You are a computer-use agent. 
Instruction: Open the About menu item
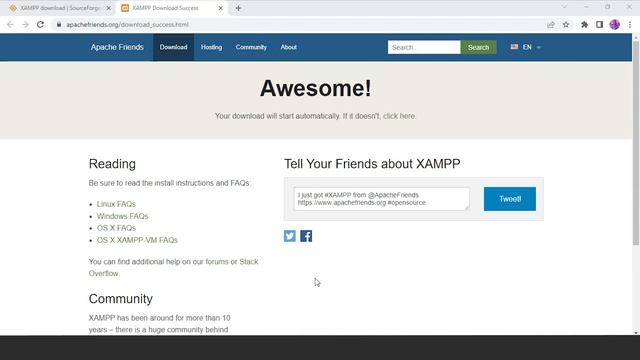coord(289,47)
